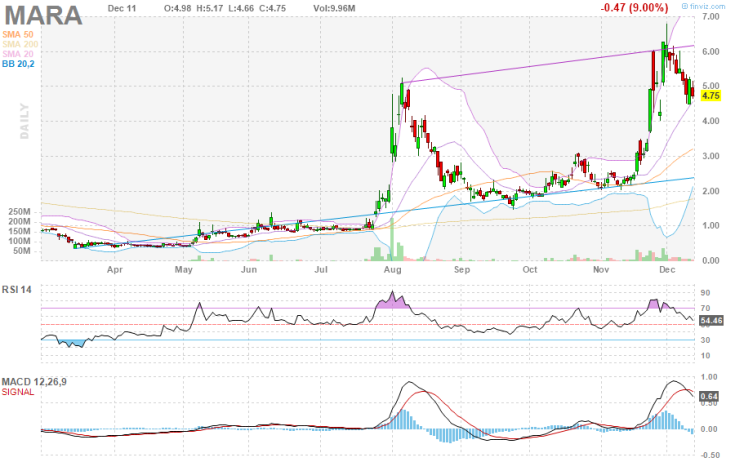Click the 250M volume axis label
The width and height of the screenshot is (735, 462).
pos(19,212)
